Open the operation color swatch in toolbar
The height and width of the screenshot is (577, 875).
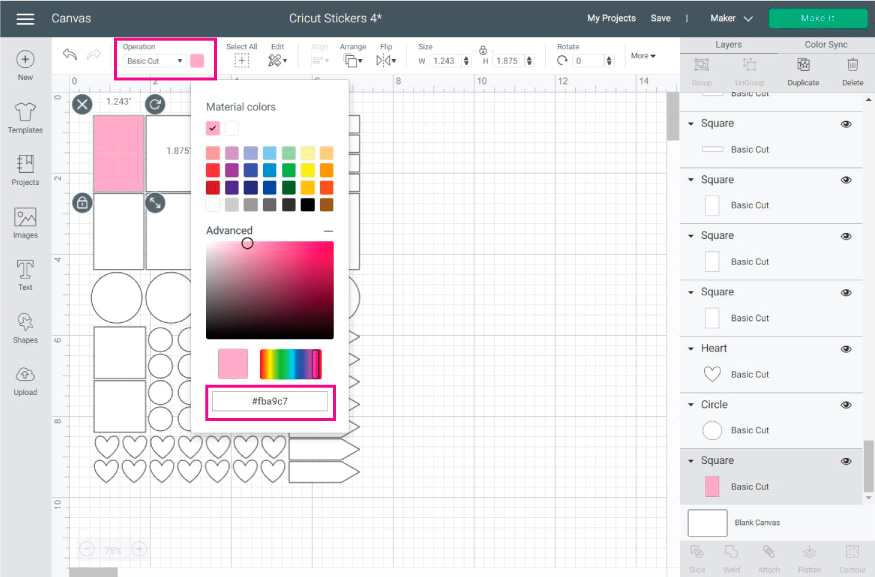197,61
